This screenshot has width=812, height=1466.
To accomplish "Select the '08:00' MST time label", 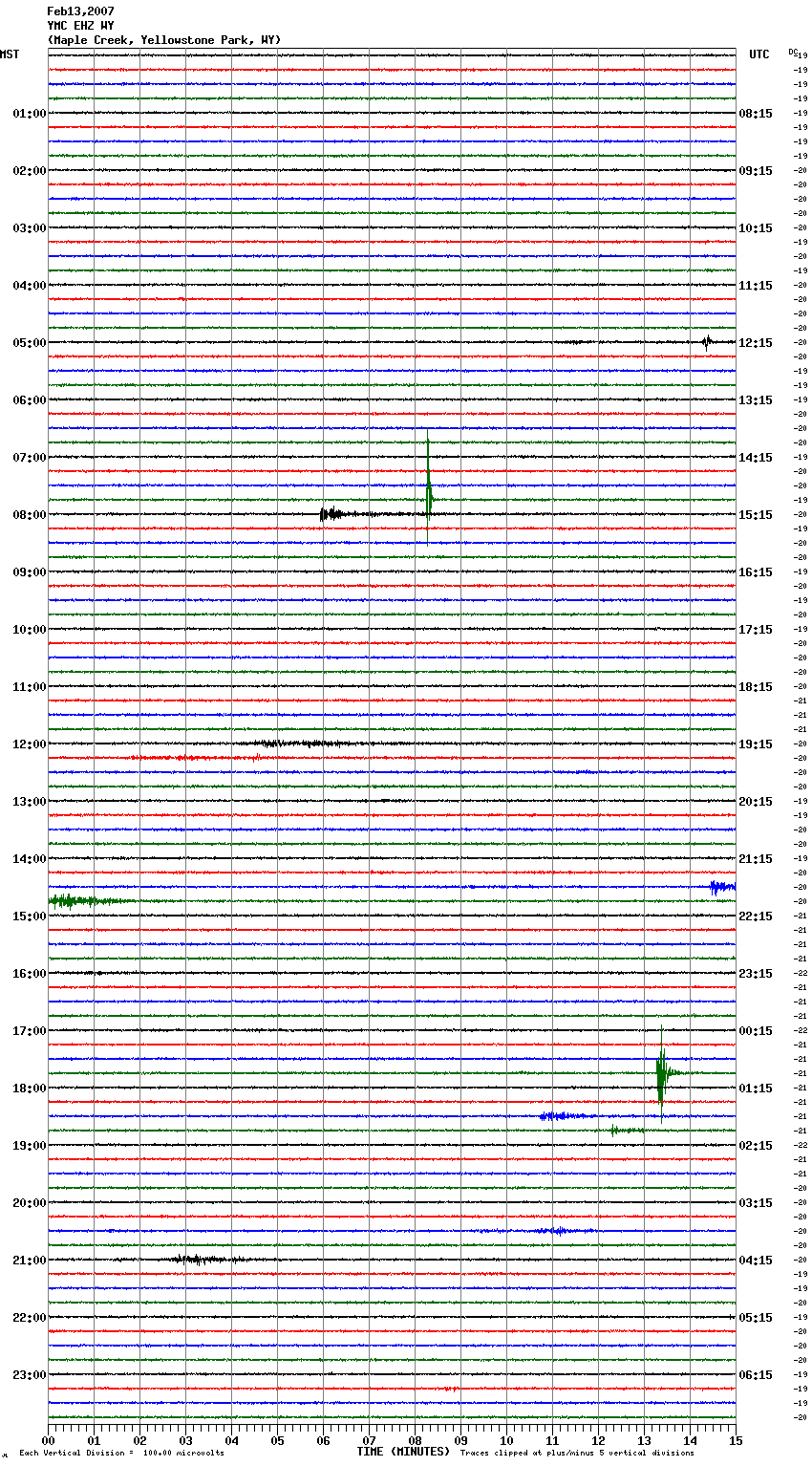I will (x=30, y=515).
